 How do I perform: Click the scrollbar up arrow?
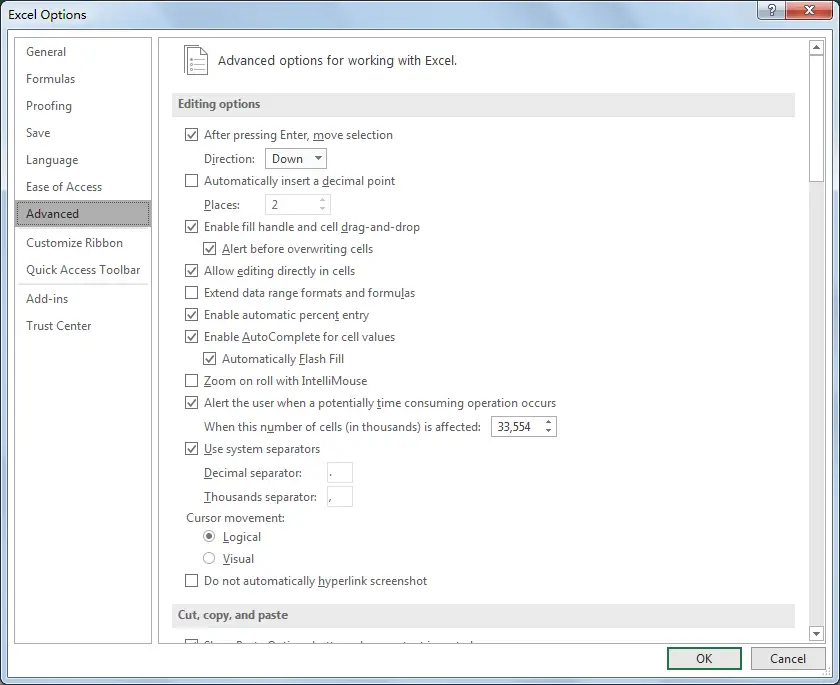click(x=816, y=48)
